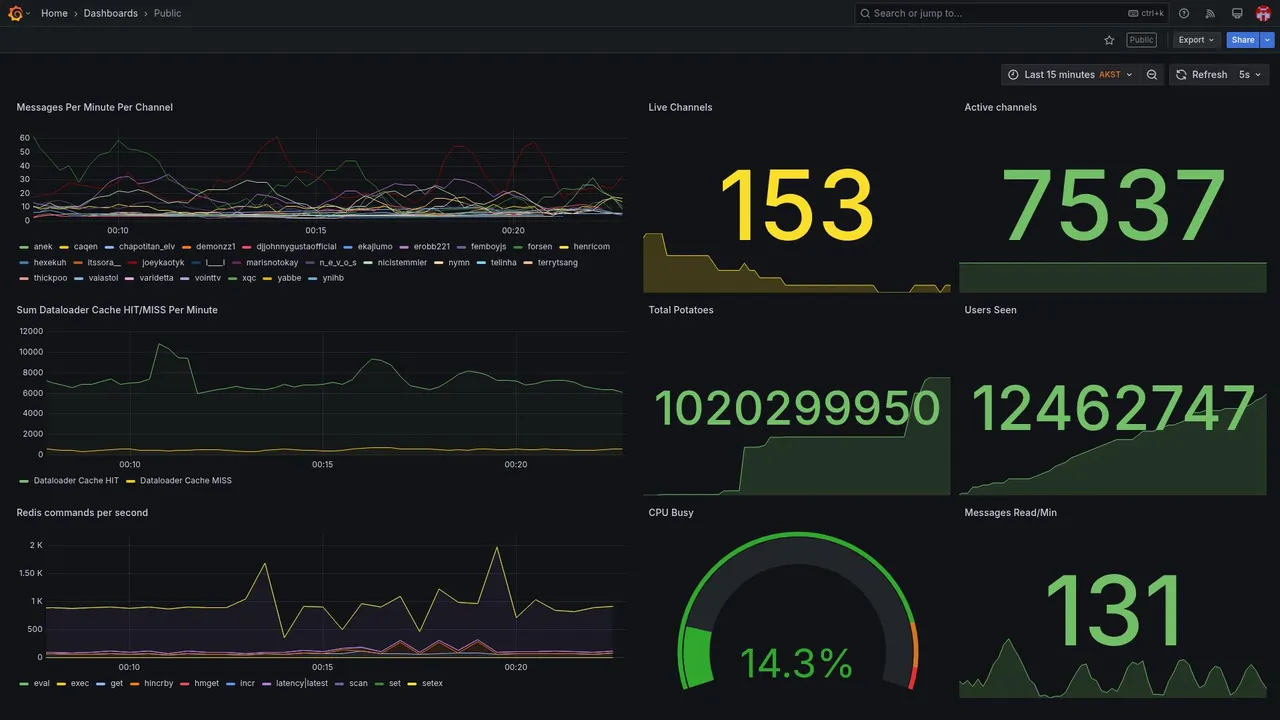The width and height of the screenshot is (1280, 720).
Task: Click the Refresh dashboard button
Action: tap(1200, 75)
